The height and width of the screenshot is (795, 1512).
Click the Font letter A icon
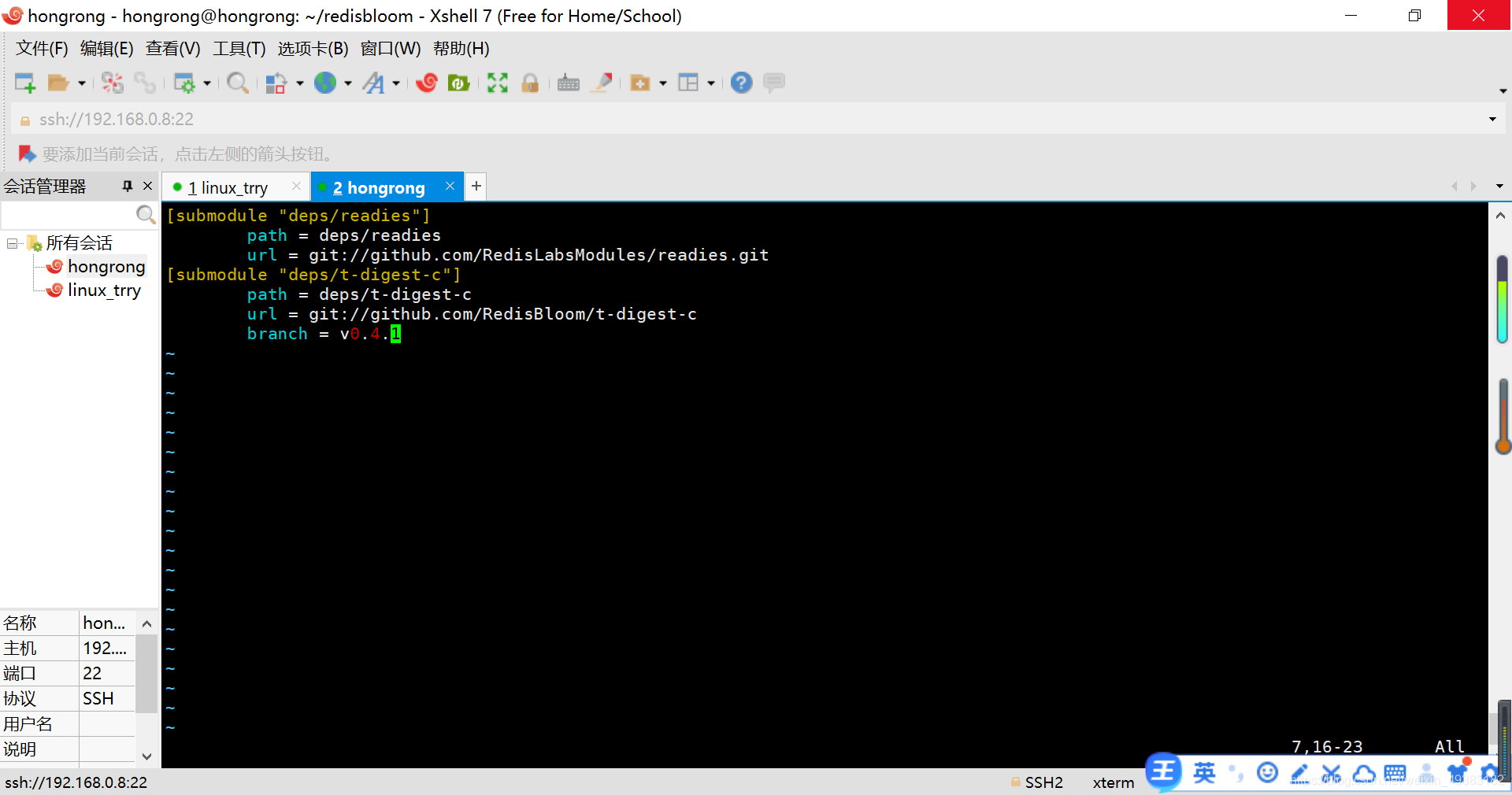(x=373, y=83)
